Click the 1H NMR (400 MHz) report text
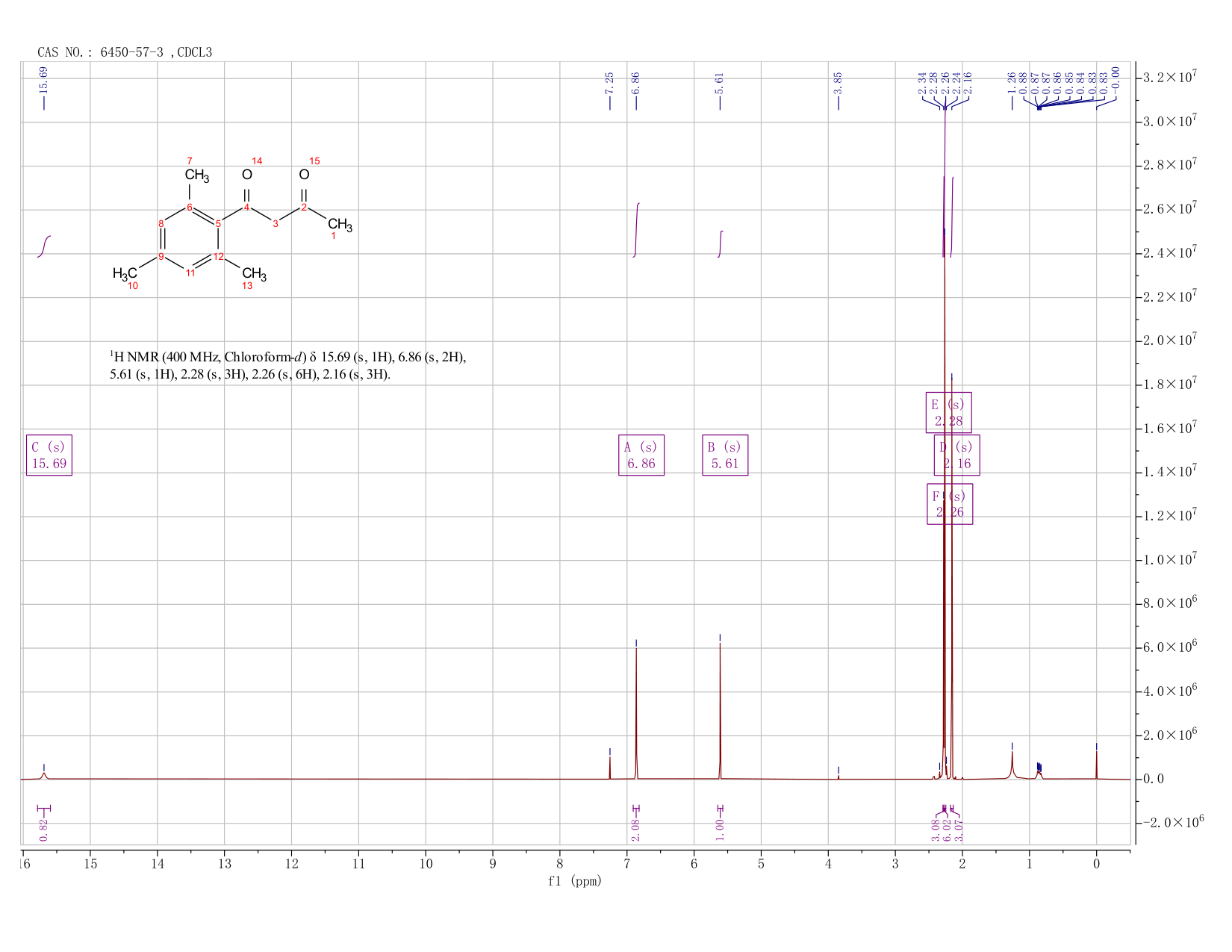1232x952 pixels. [287, 365]
